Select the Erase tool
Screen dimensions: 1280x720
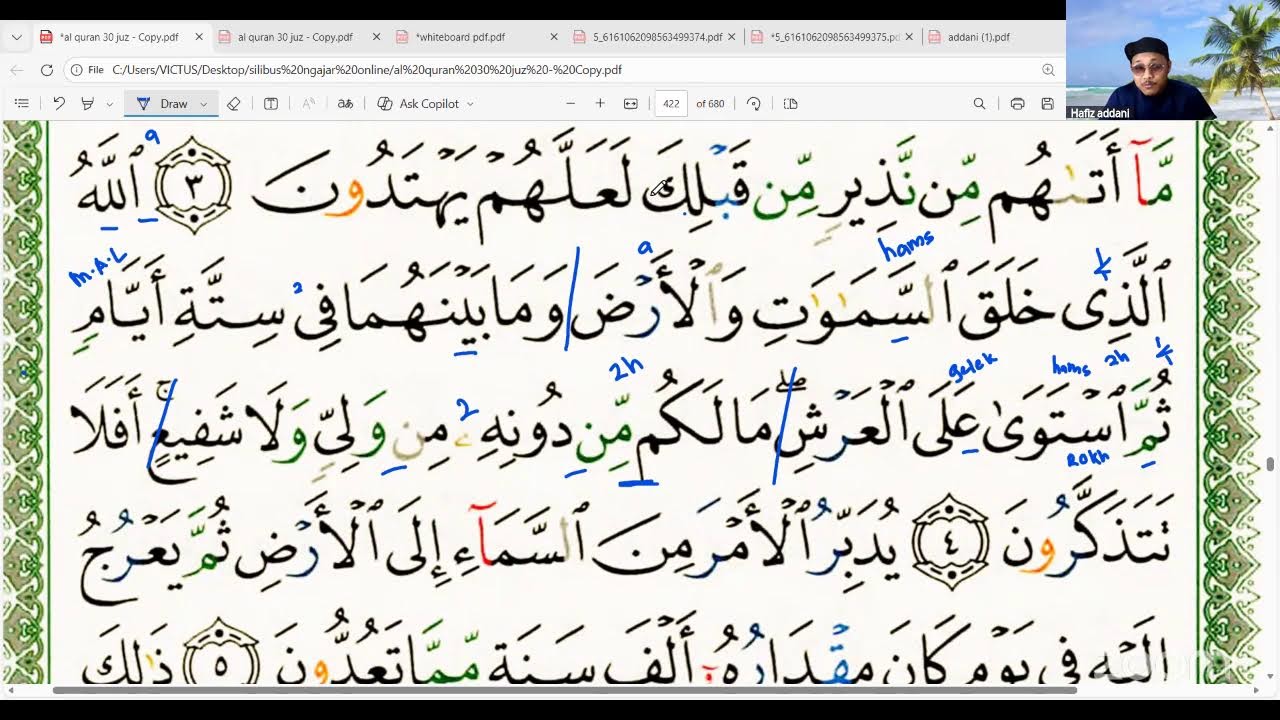click(x=233, y=103)
